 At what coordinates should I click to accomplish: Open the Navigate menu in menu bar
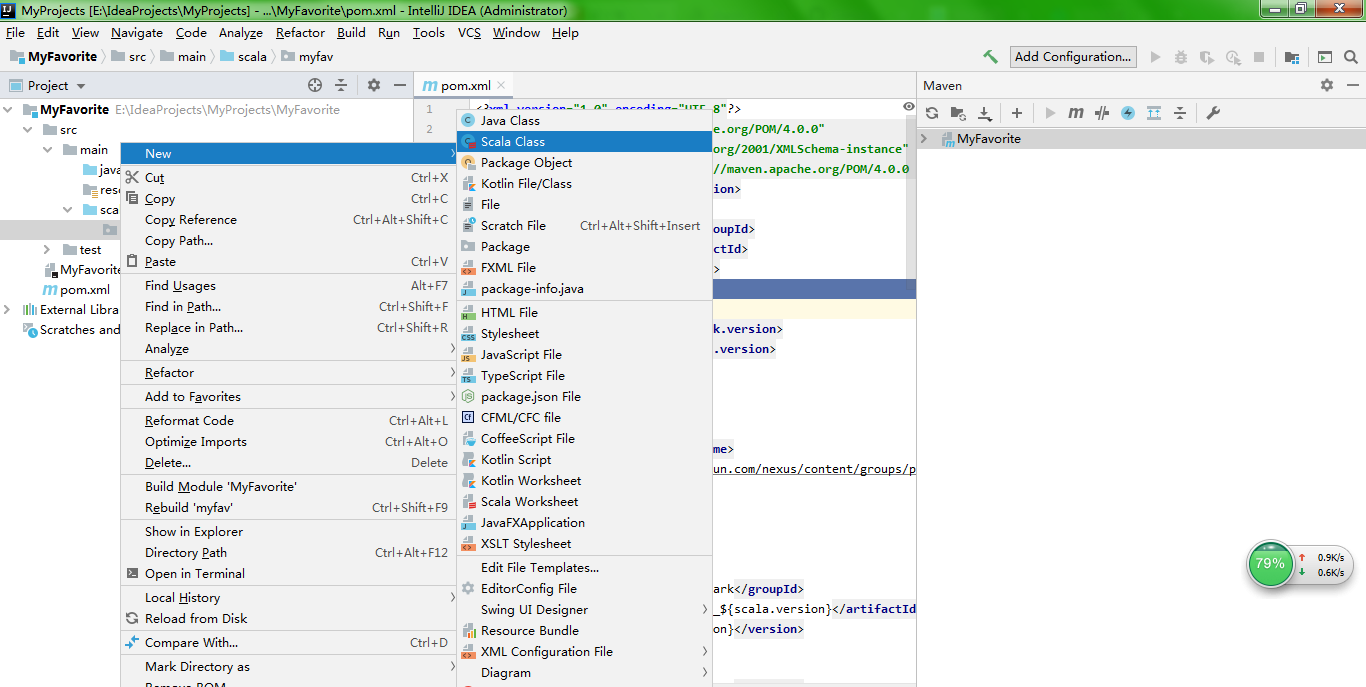coord(137,33)
